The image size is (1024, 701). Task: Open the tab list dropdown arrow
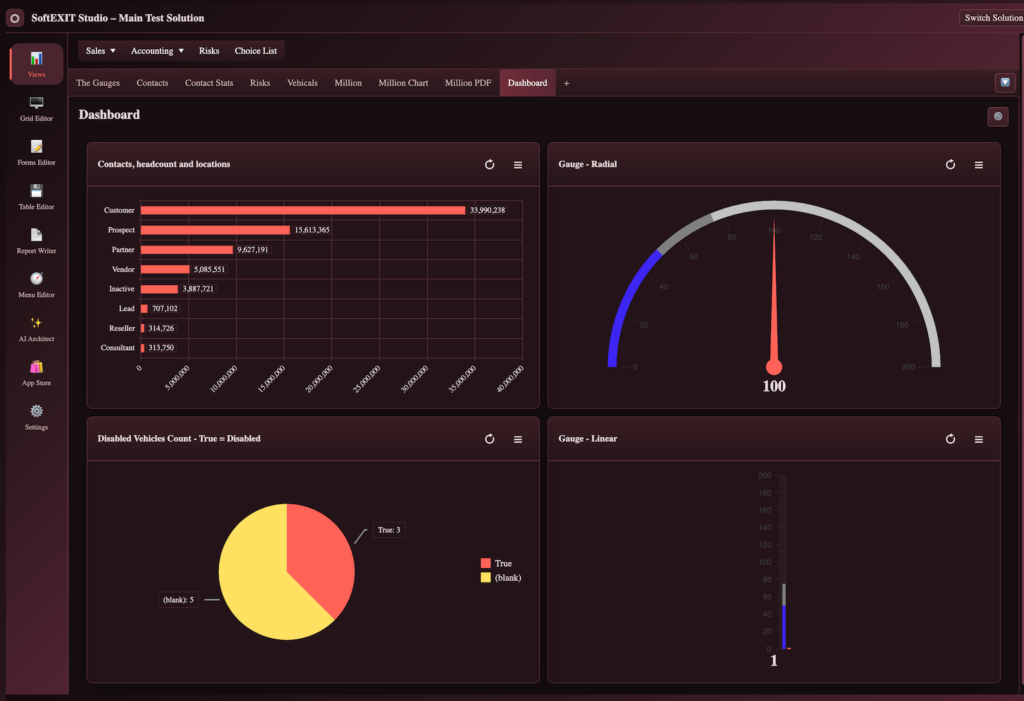point(1004,83)
